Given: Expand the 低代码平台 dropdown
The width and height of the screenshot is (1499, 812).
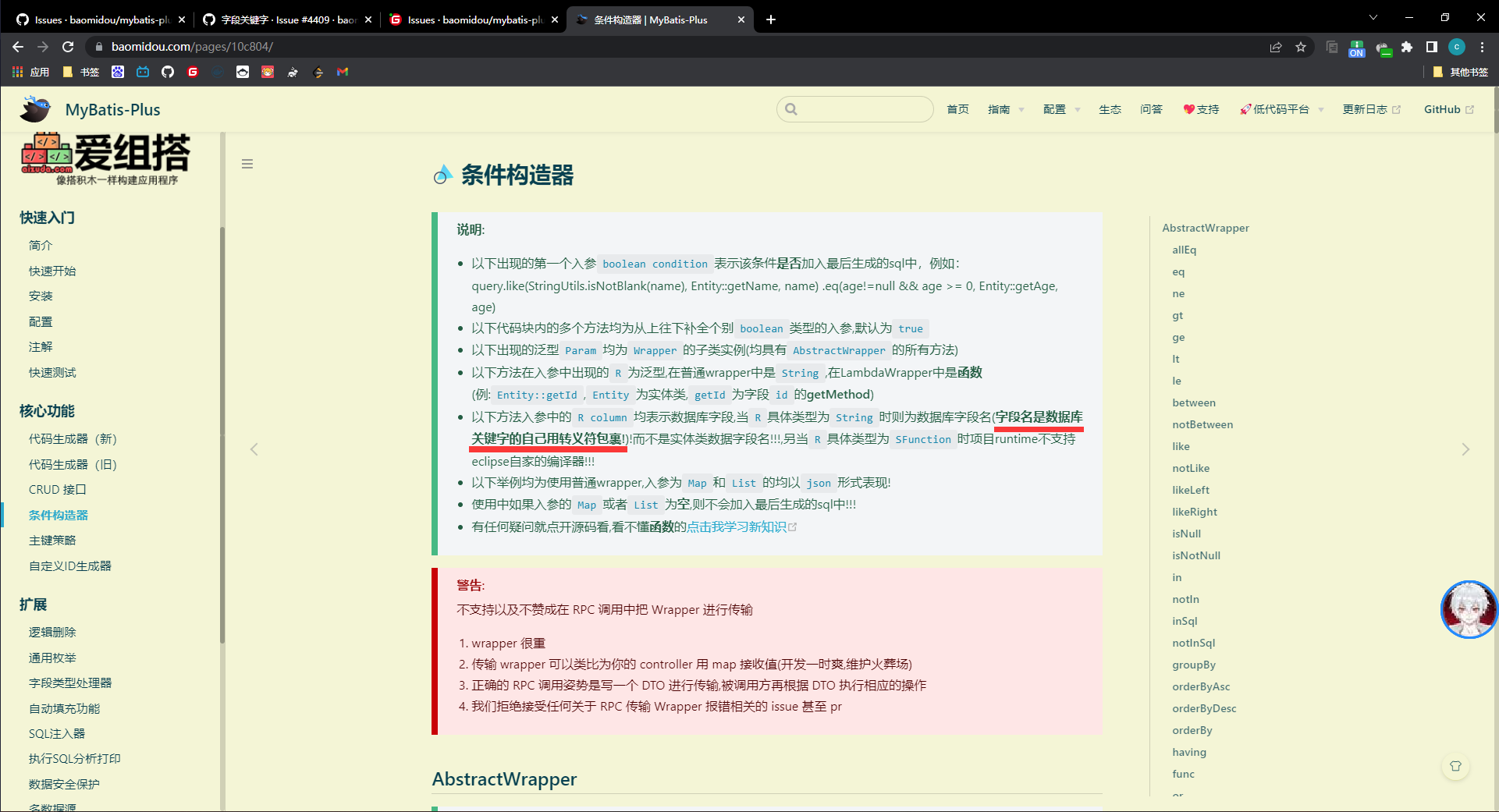Looking at the screenshot, I should 1281,109.
